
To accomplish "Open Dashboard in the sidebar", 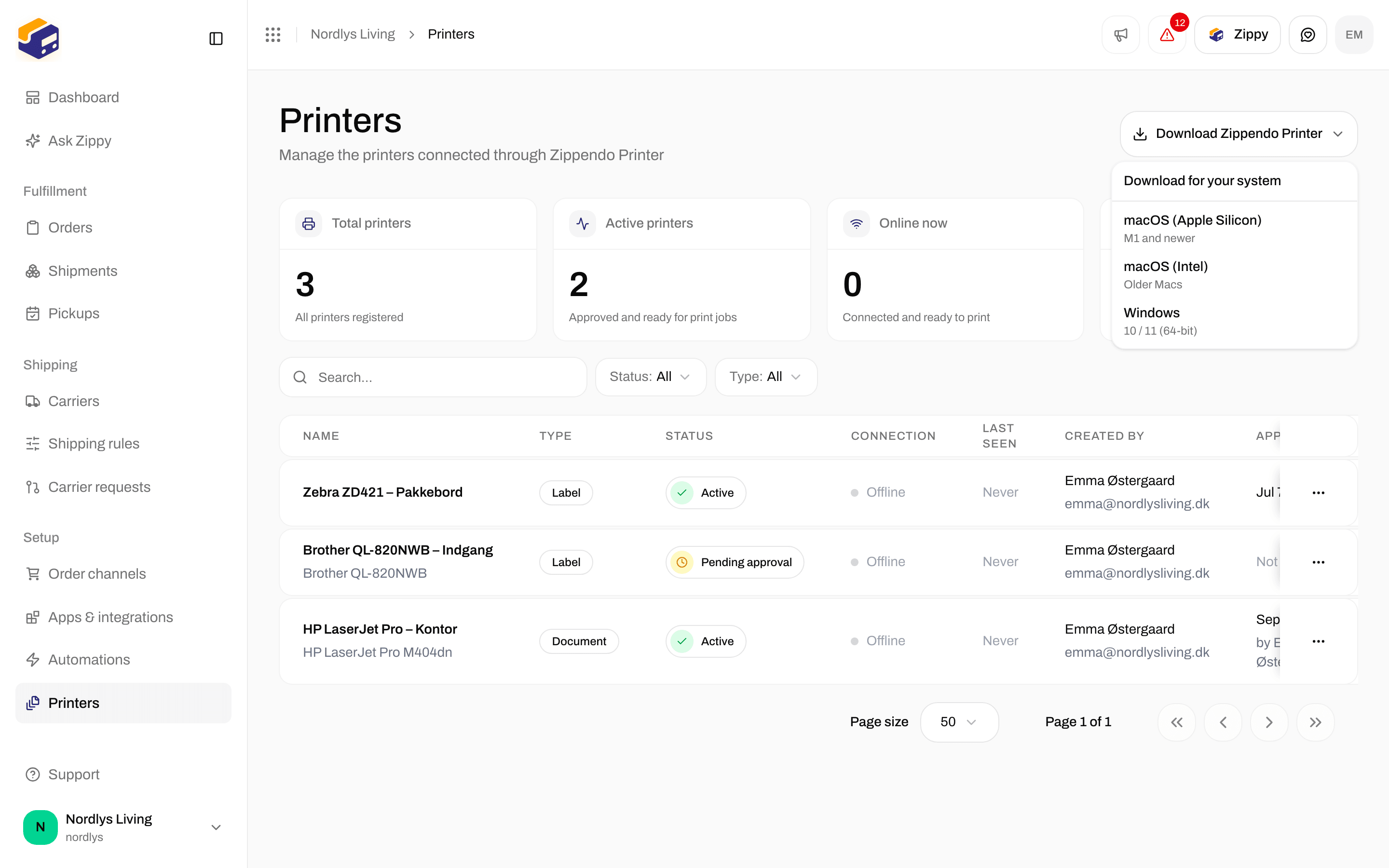I will (x=123, y=97).
